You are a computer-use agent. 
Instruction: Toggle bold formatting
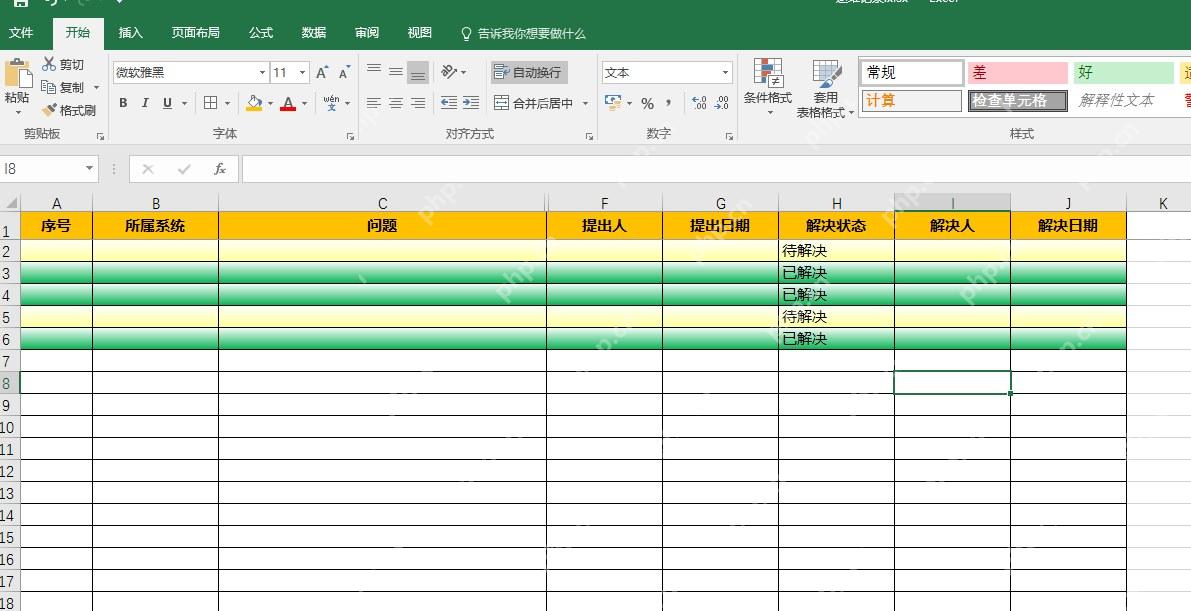123,103
